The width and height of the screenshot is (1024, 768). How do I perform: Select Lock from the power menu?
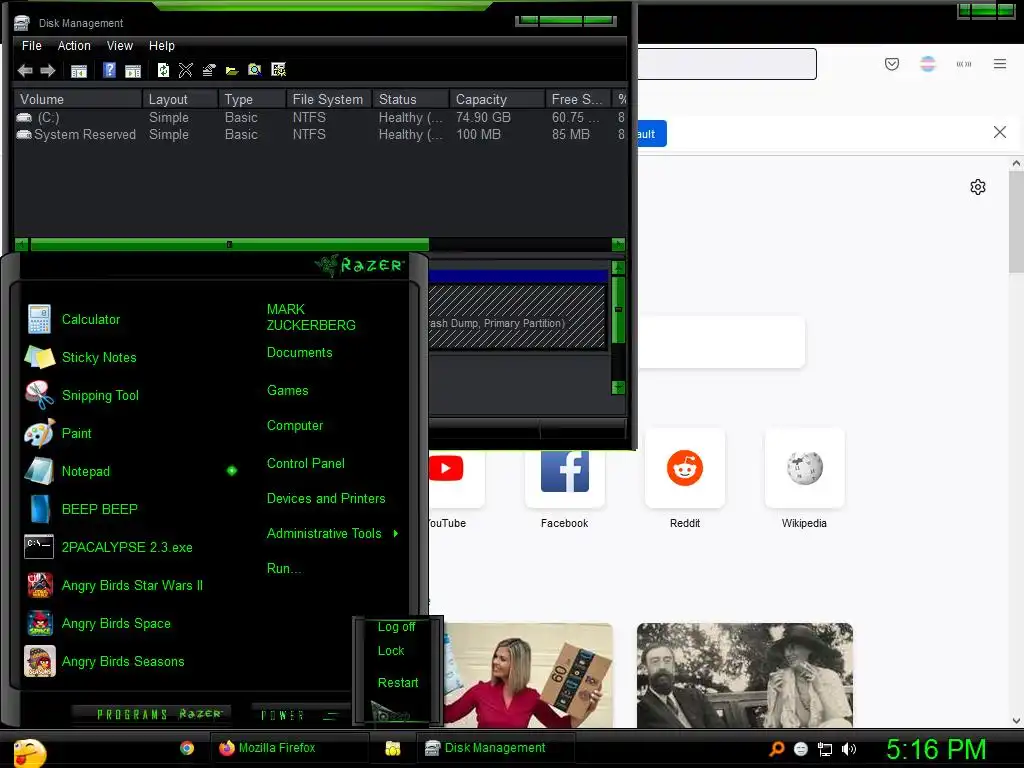tap(391, 650)
